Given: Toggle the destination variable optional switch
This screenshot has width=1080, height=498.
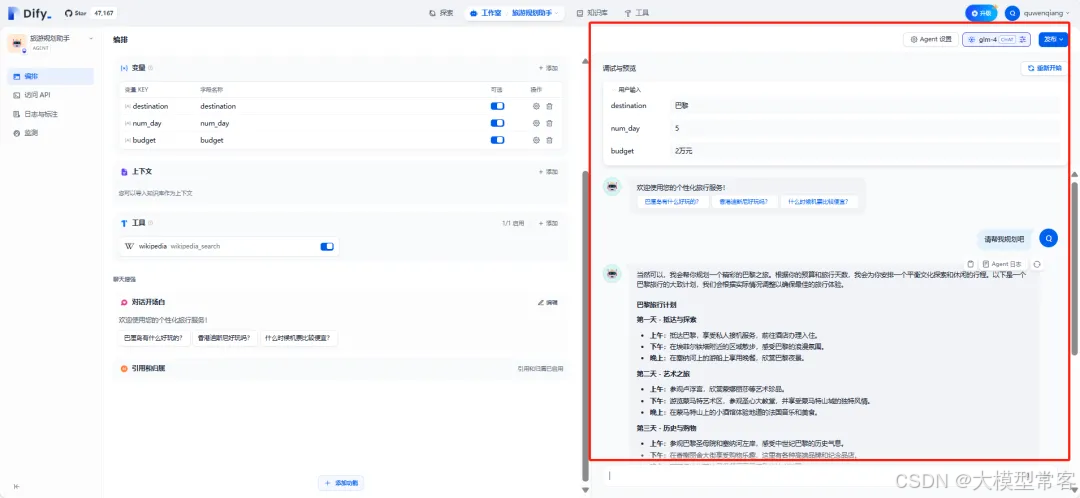Looking at the screenshot, I should 497,106.
